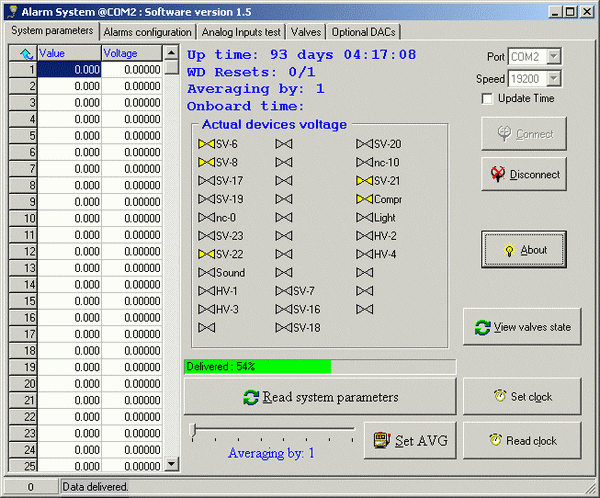This screenshot has width=600, height=498.
Task: Click the SV-23 valve icon
Action: click(206, 236)
